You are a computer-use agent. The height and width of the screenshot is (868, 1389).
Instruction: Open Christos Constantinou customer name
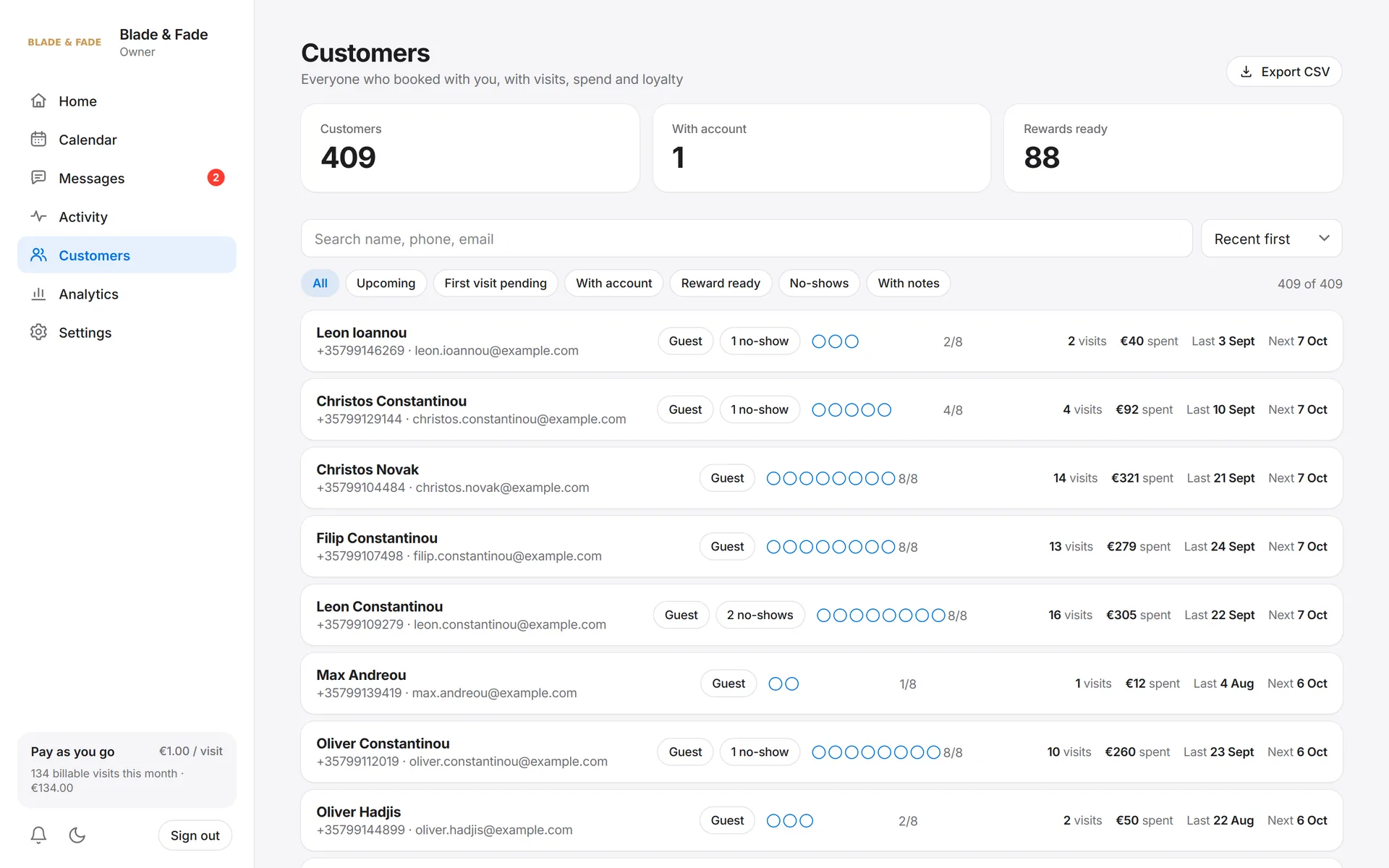tap(391, 401)
